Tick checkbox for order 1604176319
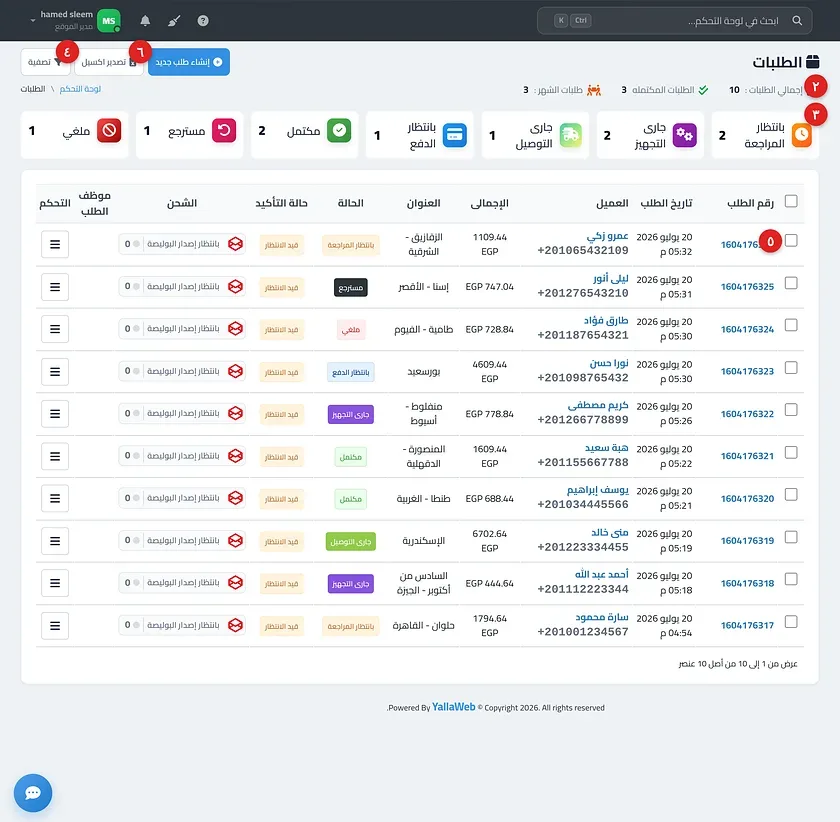This screenshot has width=840, height=822. (791, 537)
